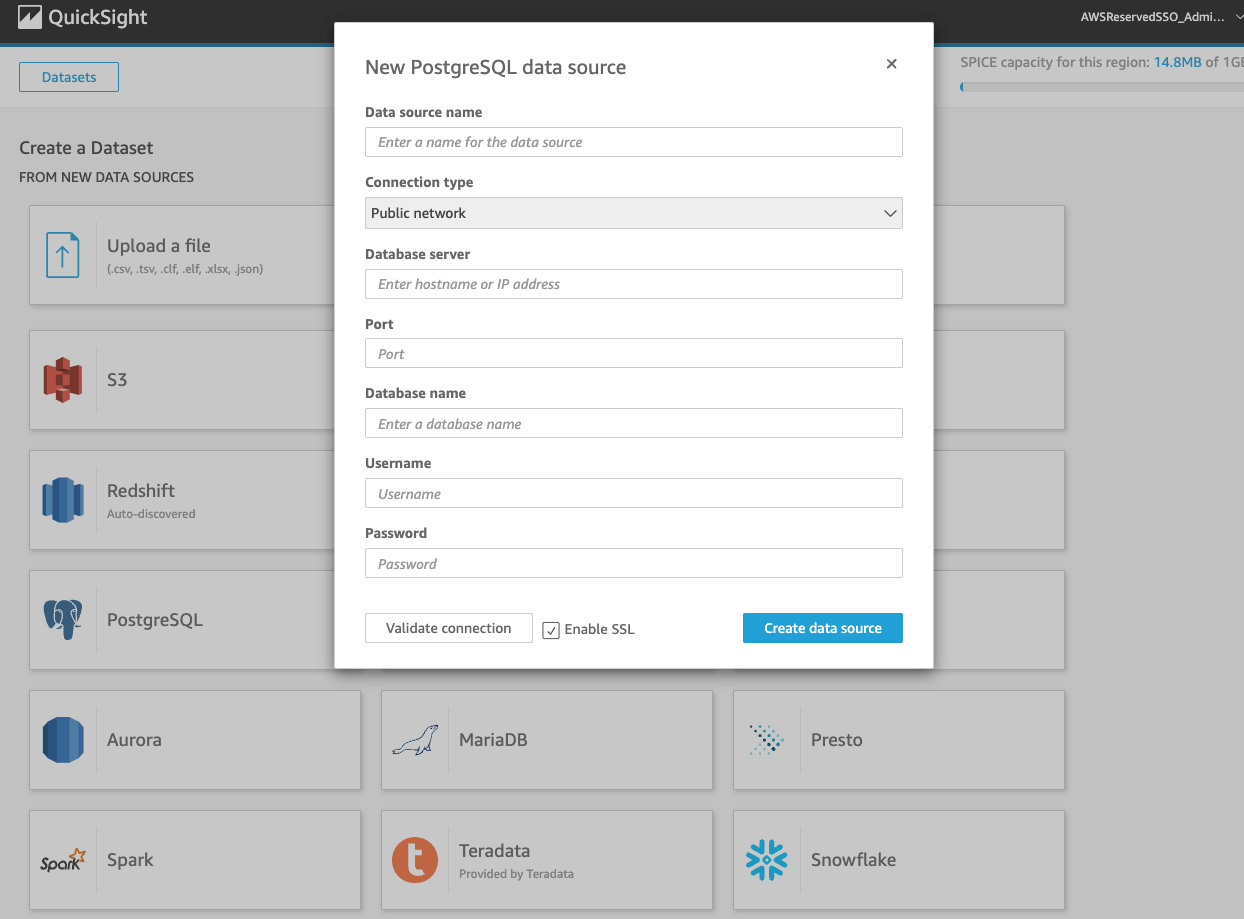Click the Create data source button
The image size is (1244, 919).
tap(822, 628)
